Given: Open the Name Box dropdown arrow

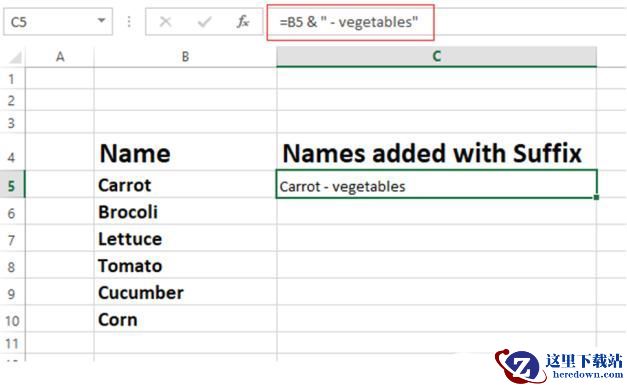Looking at the screenshot, I should [x=102, y=21].
